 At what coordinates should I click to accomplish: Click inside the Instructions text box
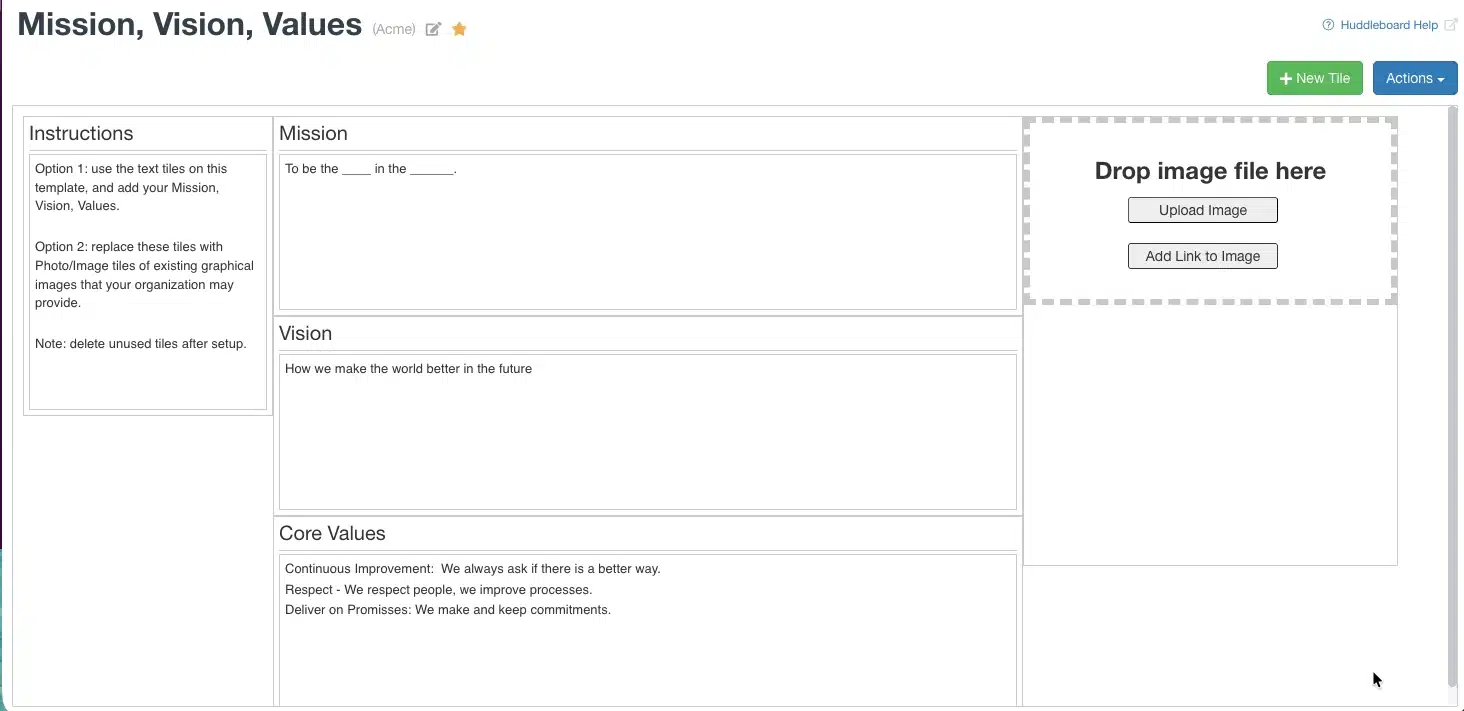148,282
